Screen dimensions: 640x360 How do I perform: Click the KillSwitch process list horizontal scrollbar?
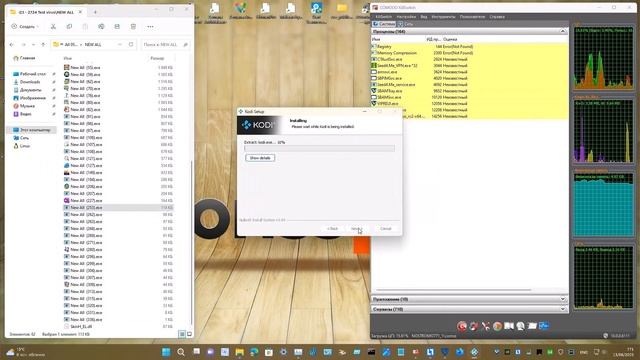[453, 290]
